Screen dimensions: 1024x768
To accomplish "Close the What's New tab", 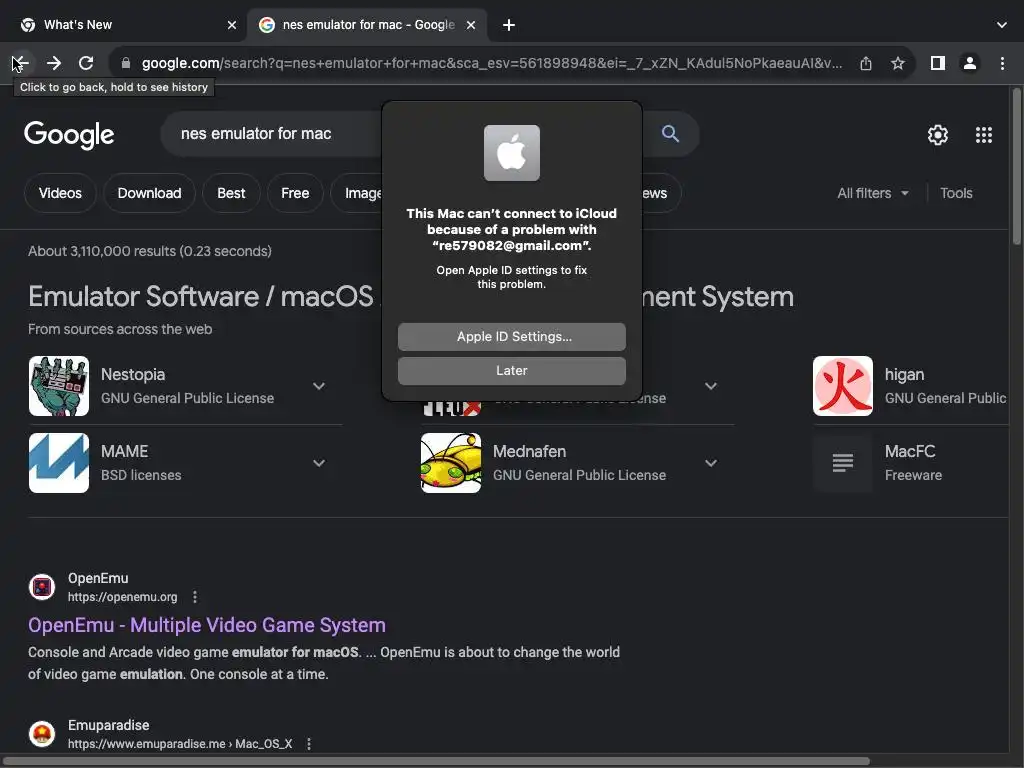I will (x=232, y=25).
